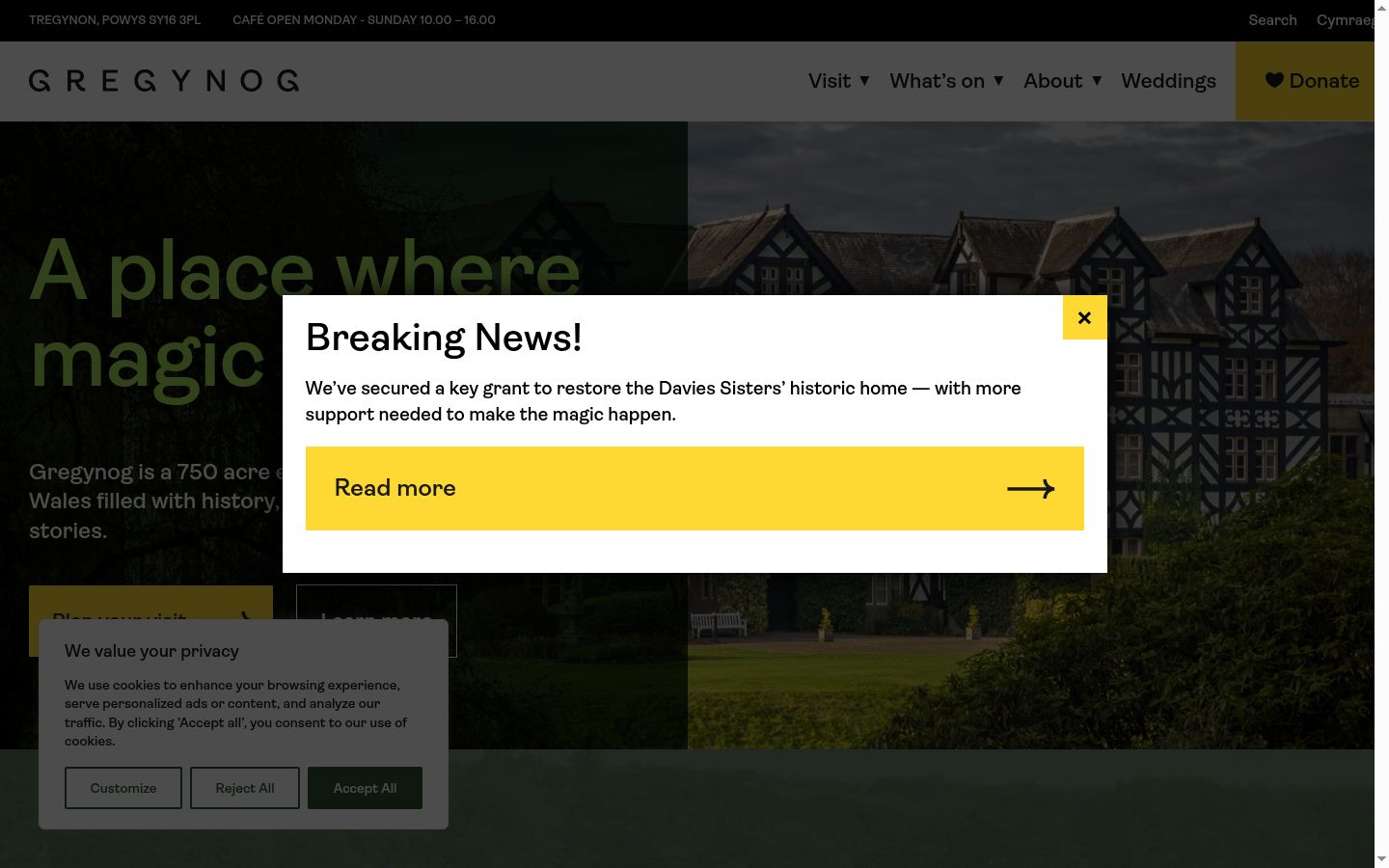1389x868 pixels.
Task: Click the arrow icon on Read more
Action: tap(1031, 489)
